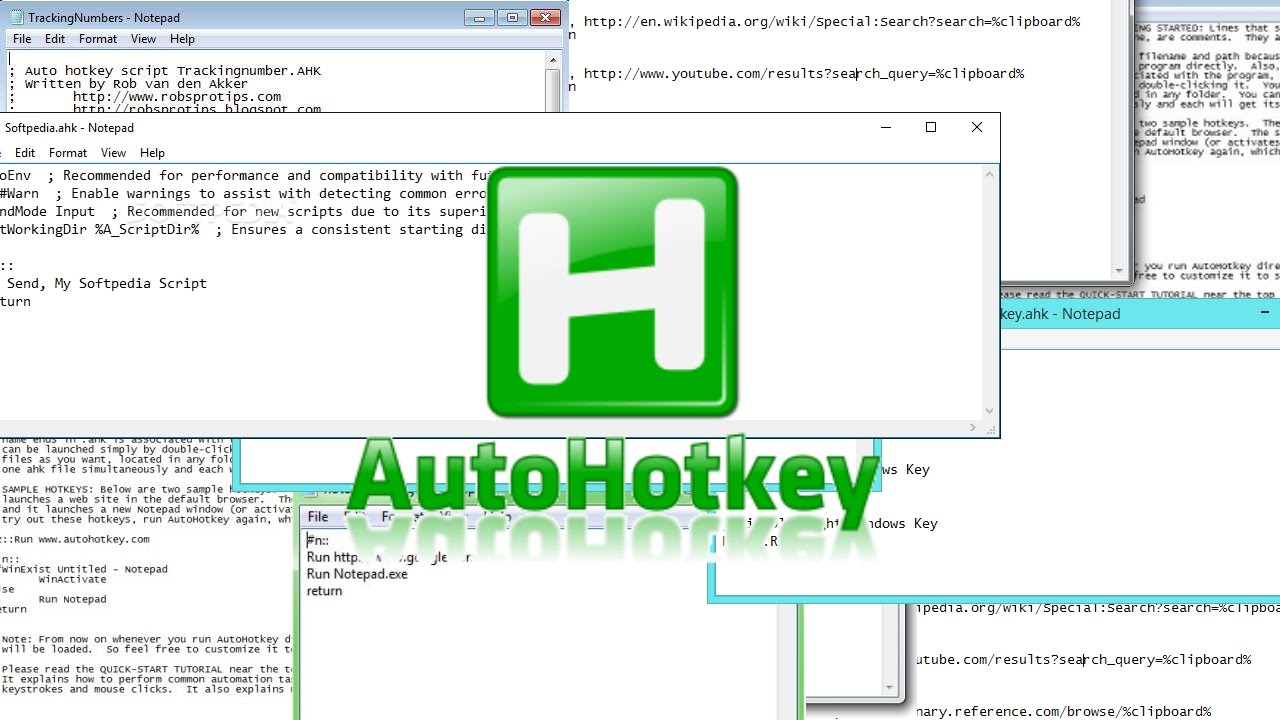Click the YouTube results URL text
Image resolution: width=1280 pixels, height=720 pixels.
pos(800,73)
